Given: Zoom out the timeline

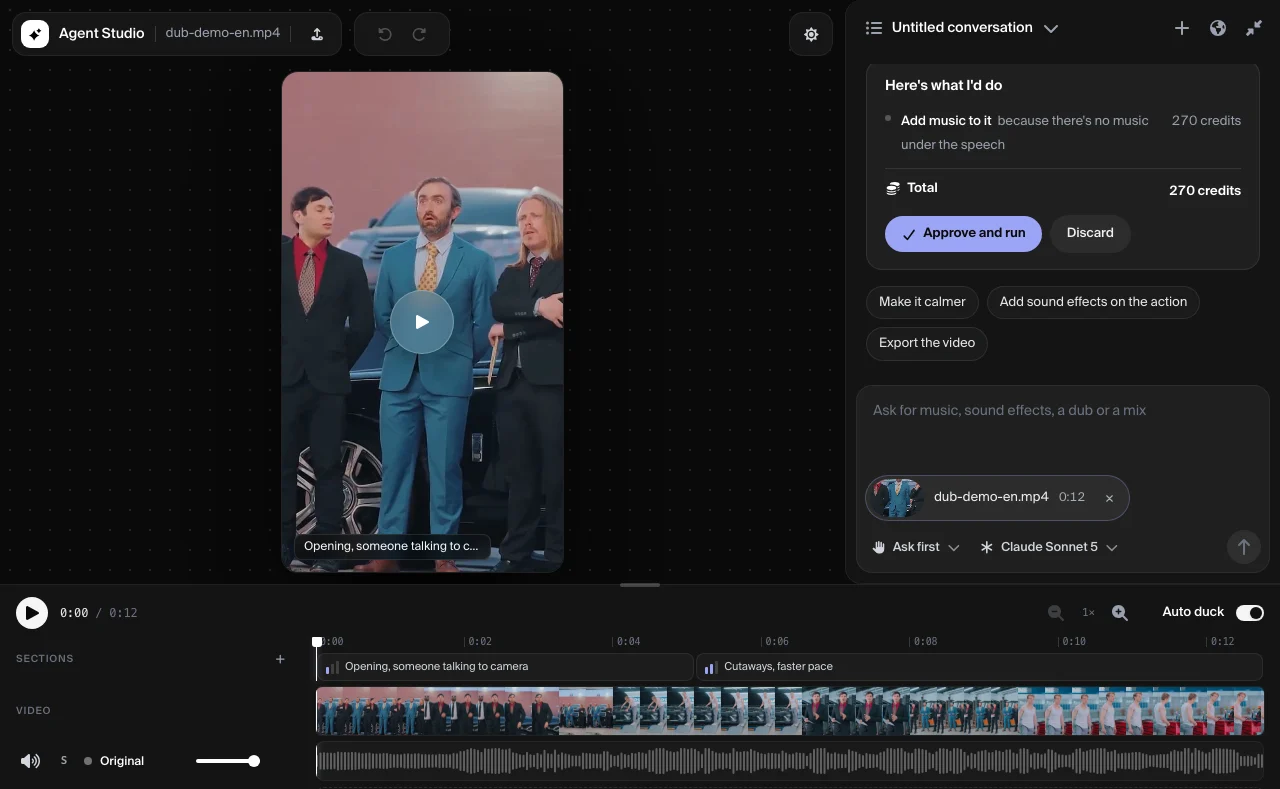Looking at the screenshot, I should [1055, 612].
